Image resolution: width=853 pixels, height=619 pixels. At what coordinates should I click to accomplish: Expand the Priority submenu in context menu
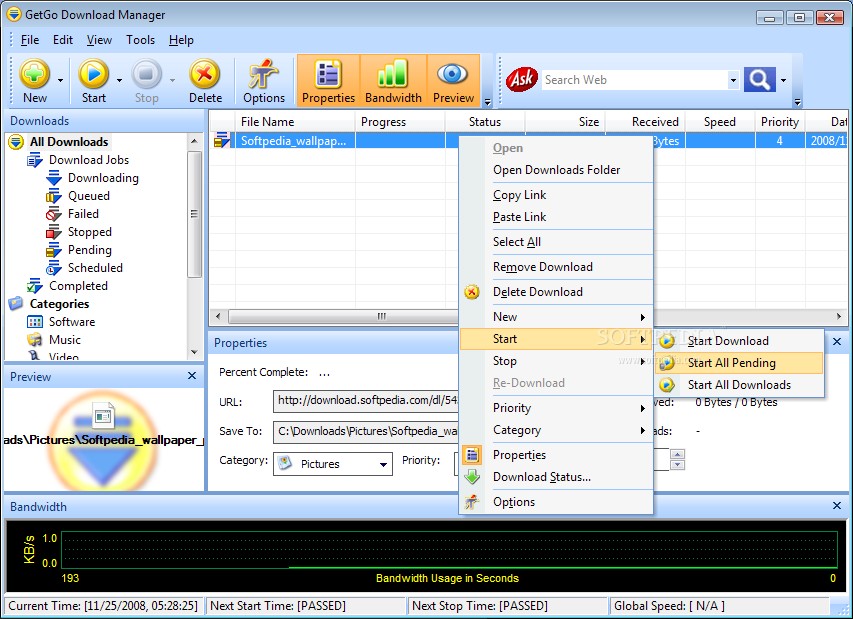(557, 407)
